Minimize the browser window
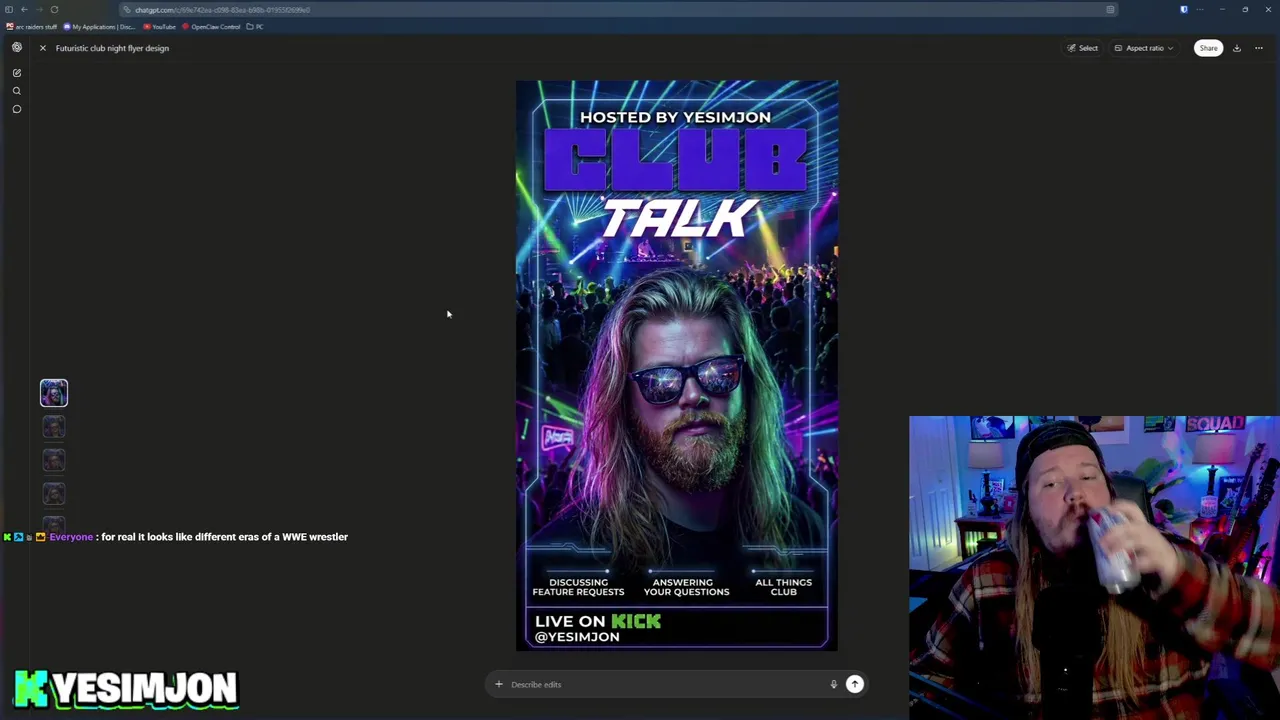This screenshot has width=1280, height=720. point(1222,10)
